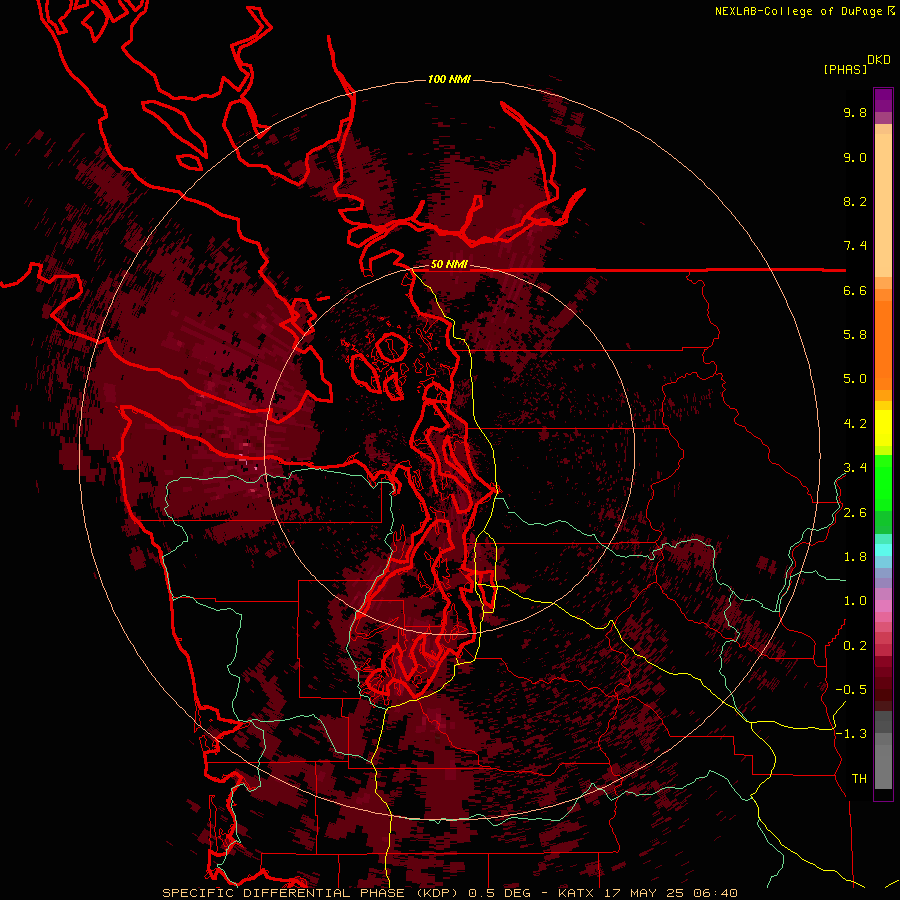Click the 0.2 scale value
Image resolution: width=900 pixels, height=900 pixels.
click(855, 646)
